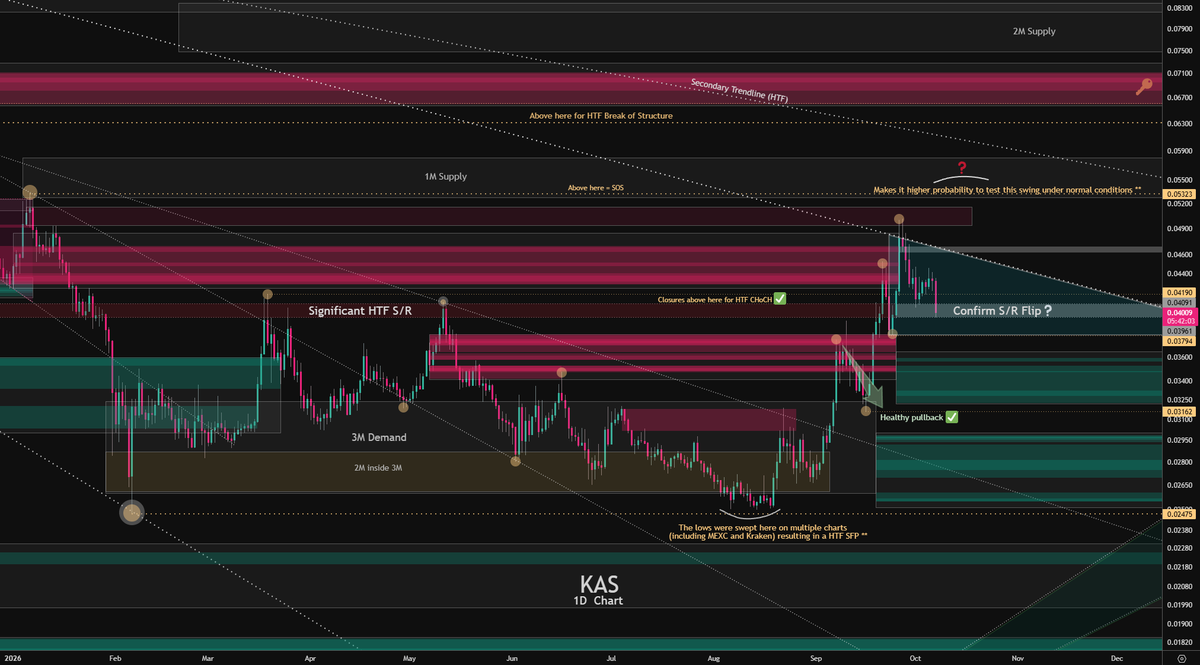The width and height of the screenshot is (1200, 665).
Task: Click 'Sep' on the time axis
Action: (x=816, y=659)
